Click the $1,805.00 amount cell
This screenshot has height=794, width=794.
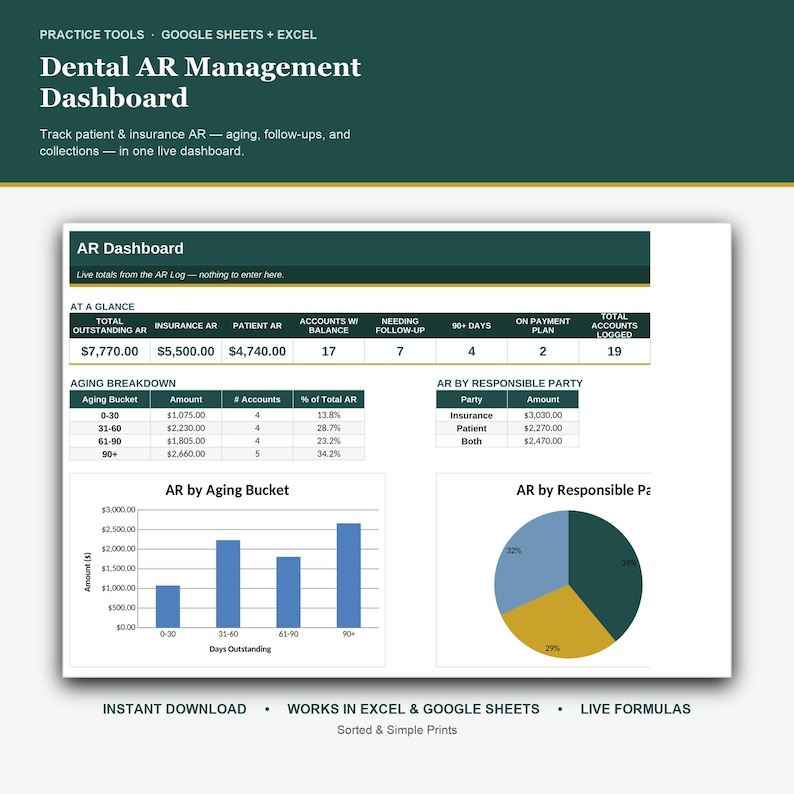coord(186,441)
